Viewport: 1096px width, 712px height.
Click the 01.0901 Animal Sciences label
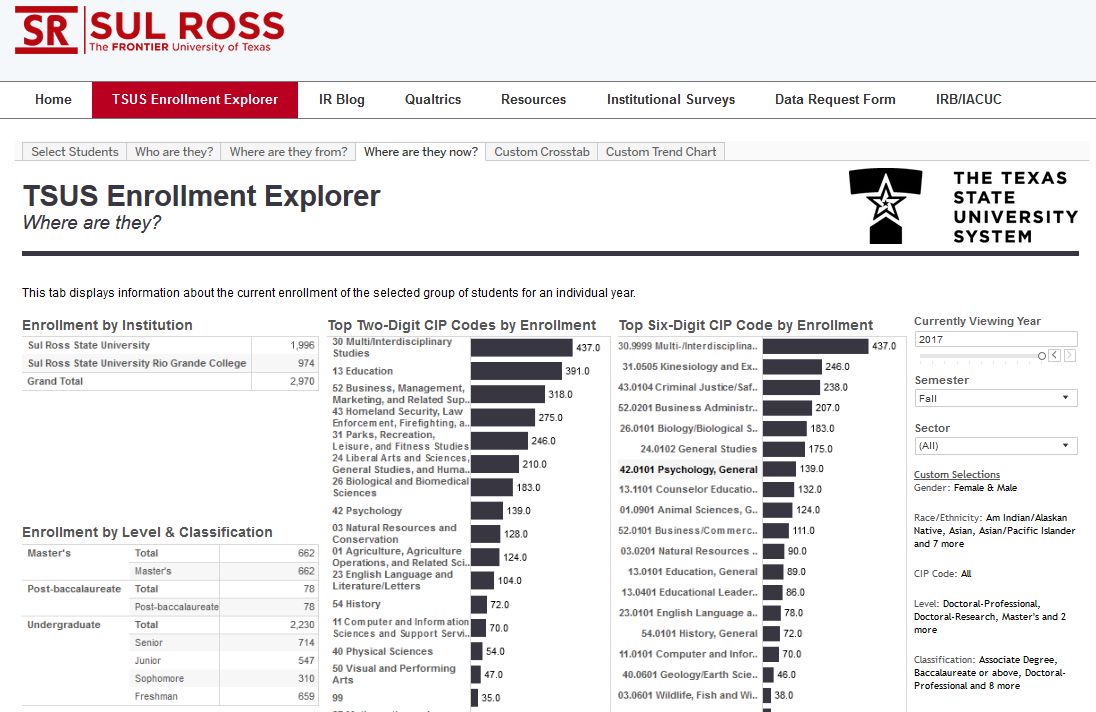click(688, 510)
